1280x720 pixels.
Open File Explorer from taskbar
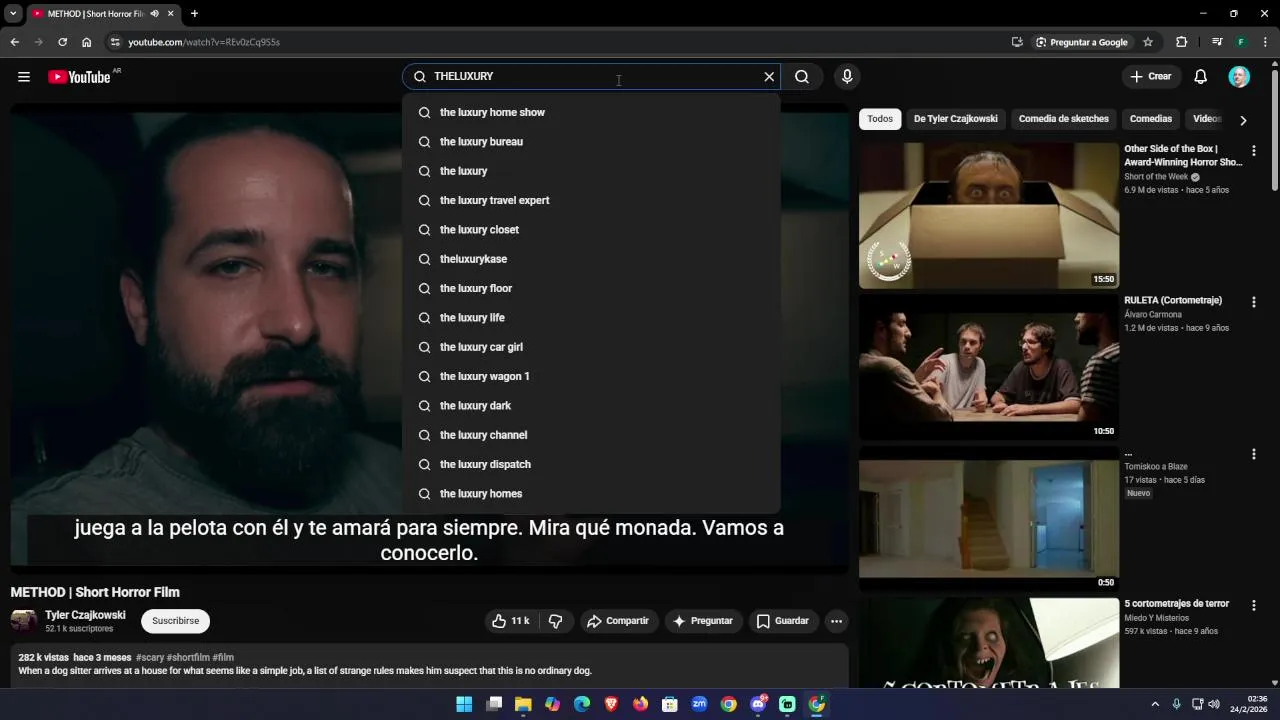tap(523, 704)
